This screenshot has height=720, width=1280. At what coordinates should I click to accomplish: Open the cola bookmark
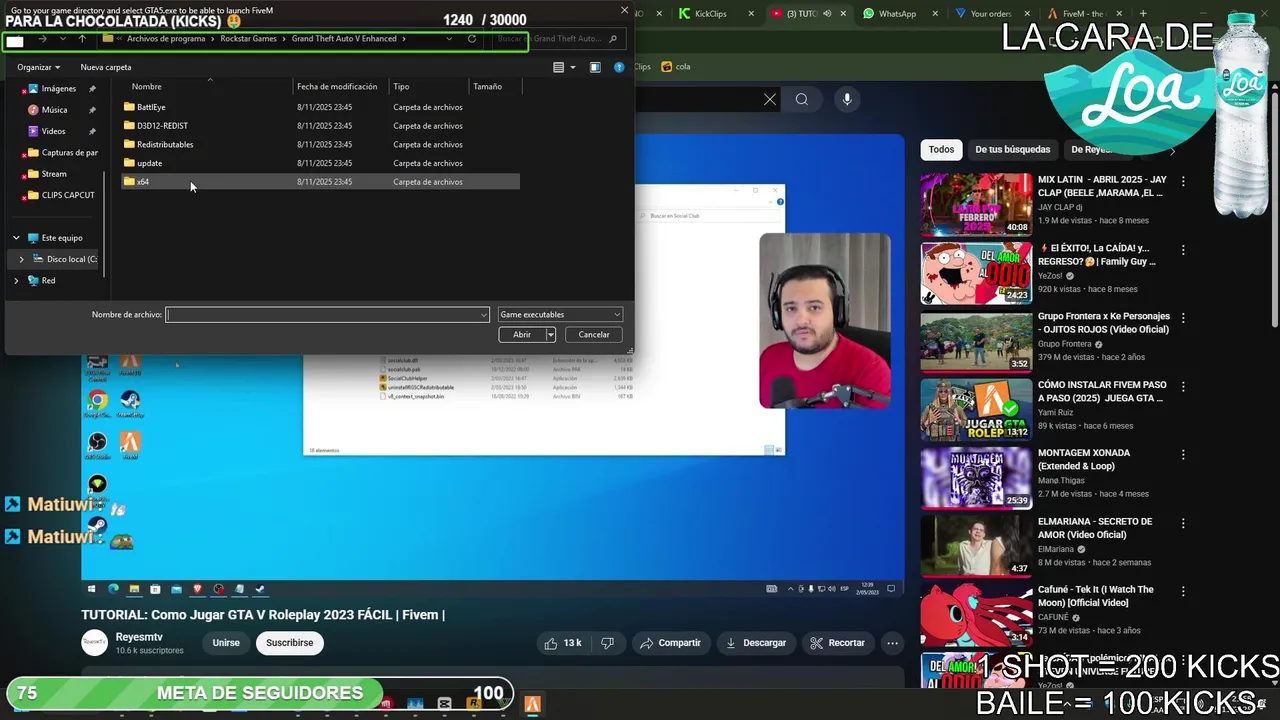pos(676,67)
